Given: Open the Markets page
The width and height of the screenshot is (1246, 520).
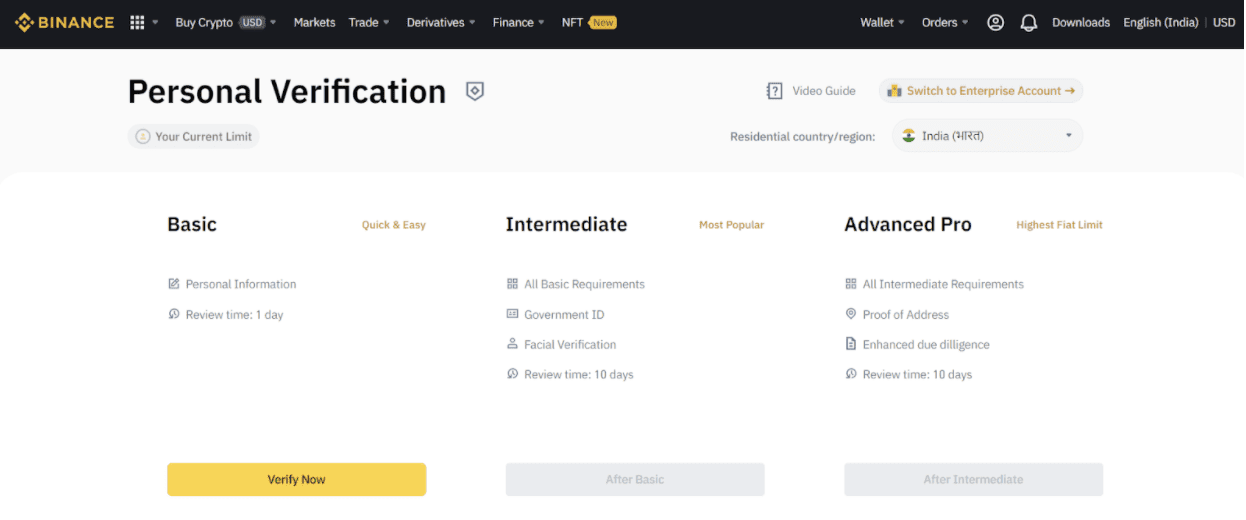Looking at the screenshot, I should 314,22.
